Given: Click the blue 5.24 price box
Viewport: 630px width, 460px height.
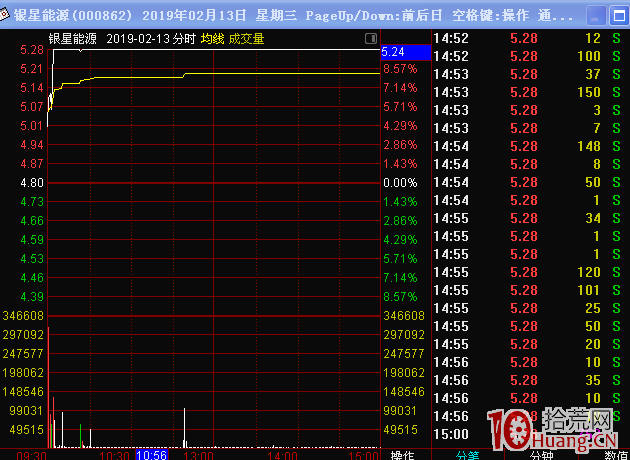Looking at the screenshot, I should click(406, 52).
